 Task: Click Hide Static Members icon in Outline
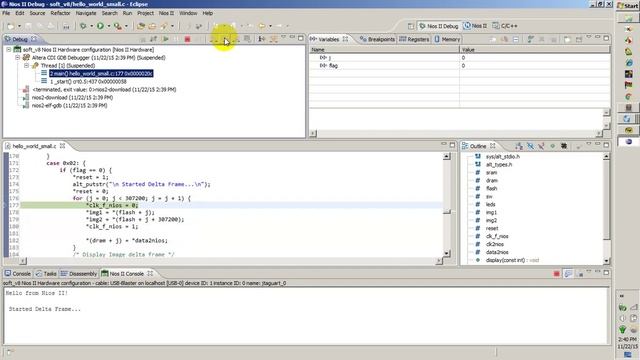click(541, 146)
